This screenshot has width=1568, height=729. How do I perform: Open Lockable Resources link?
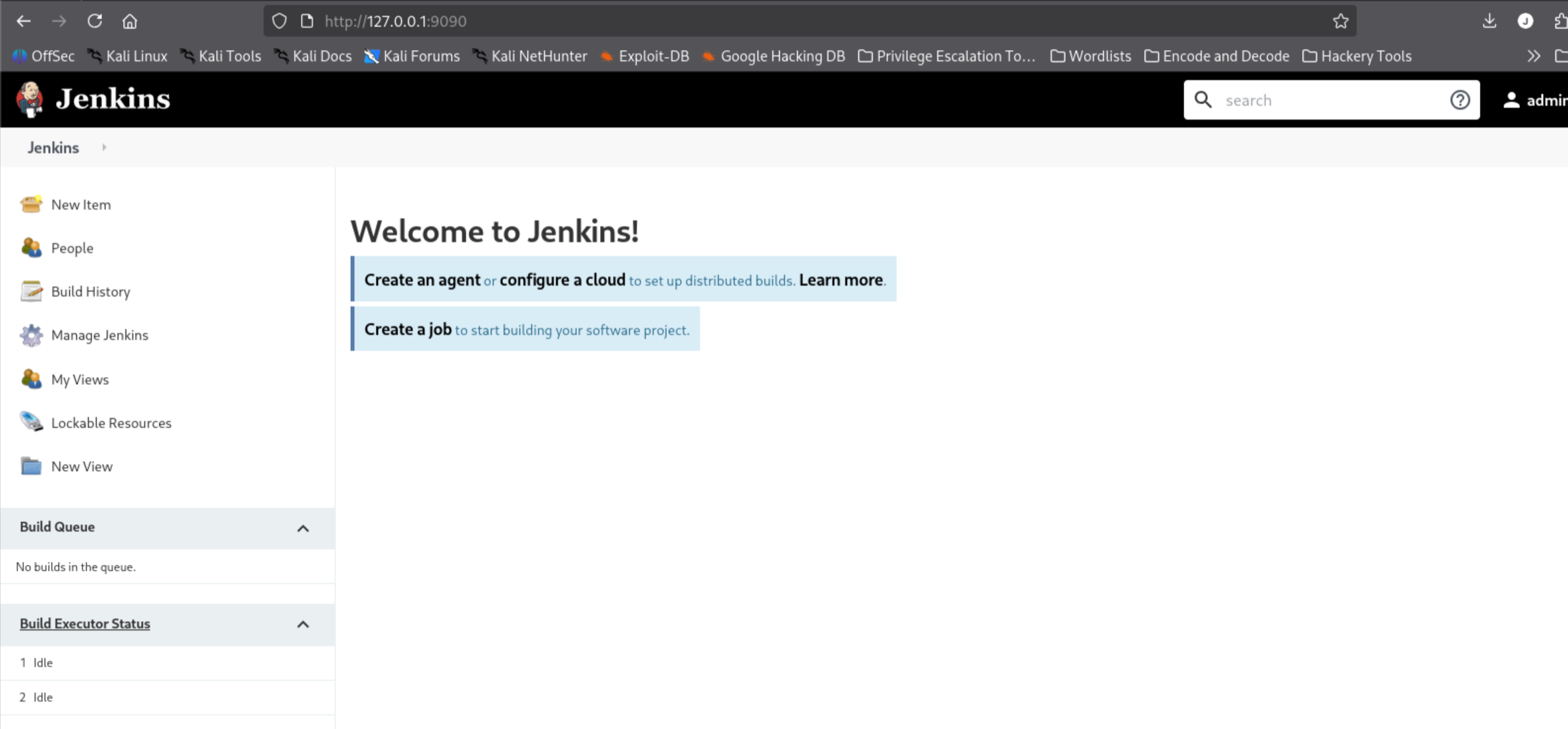tap(111, 423)
